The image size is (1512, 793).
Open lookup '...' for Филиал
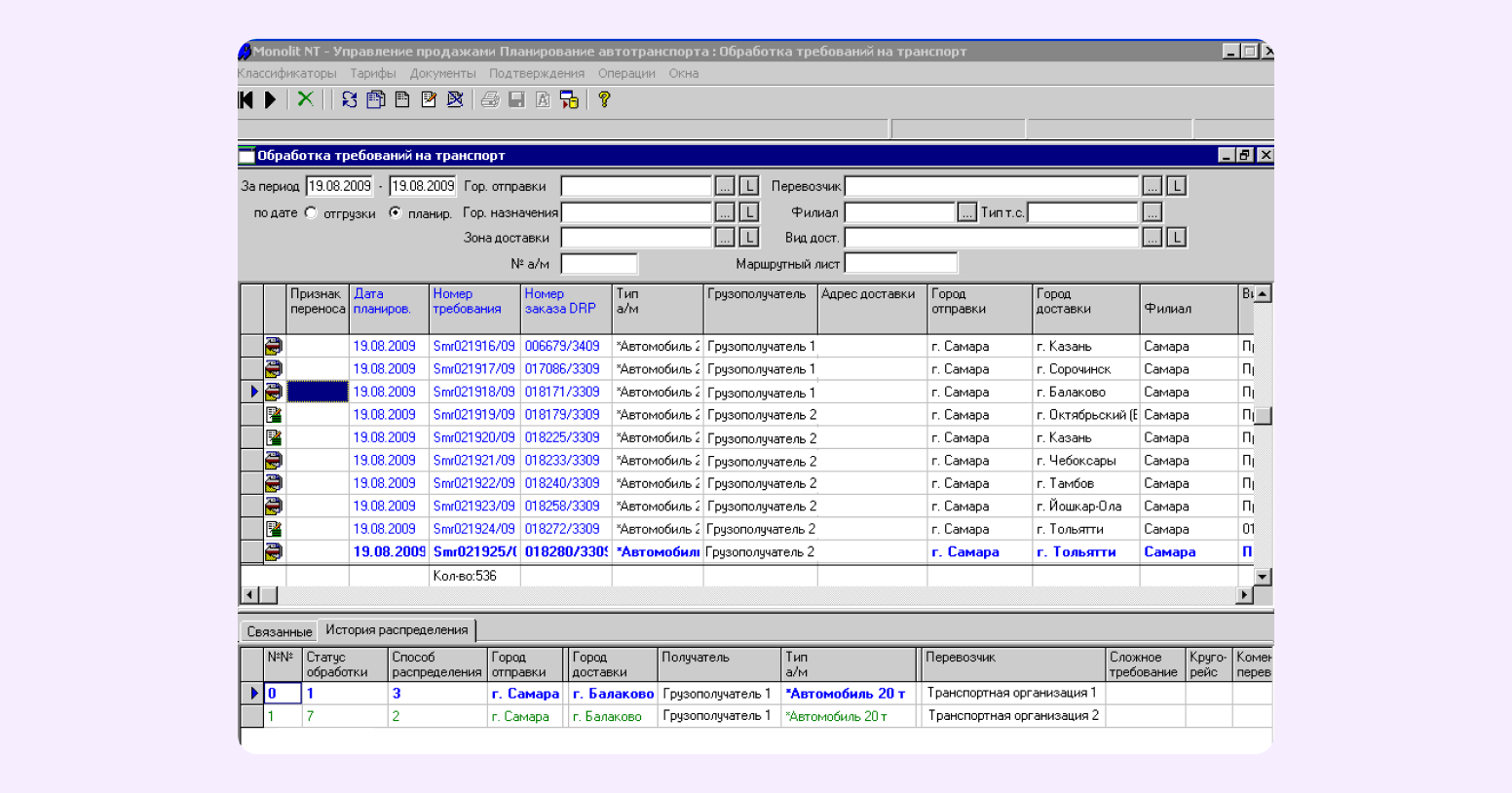pos(966,212)
